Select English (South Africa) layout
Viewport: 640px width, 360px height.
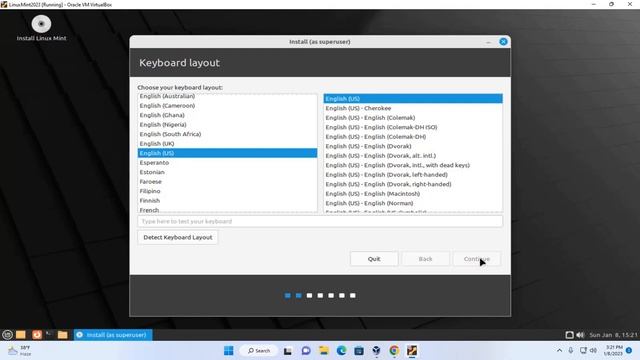pyautogui.click(x=227, y=134)
